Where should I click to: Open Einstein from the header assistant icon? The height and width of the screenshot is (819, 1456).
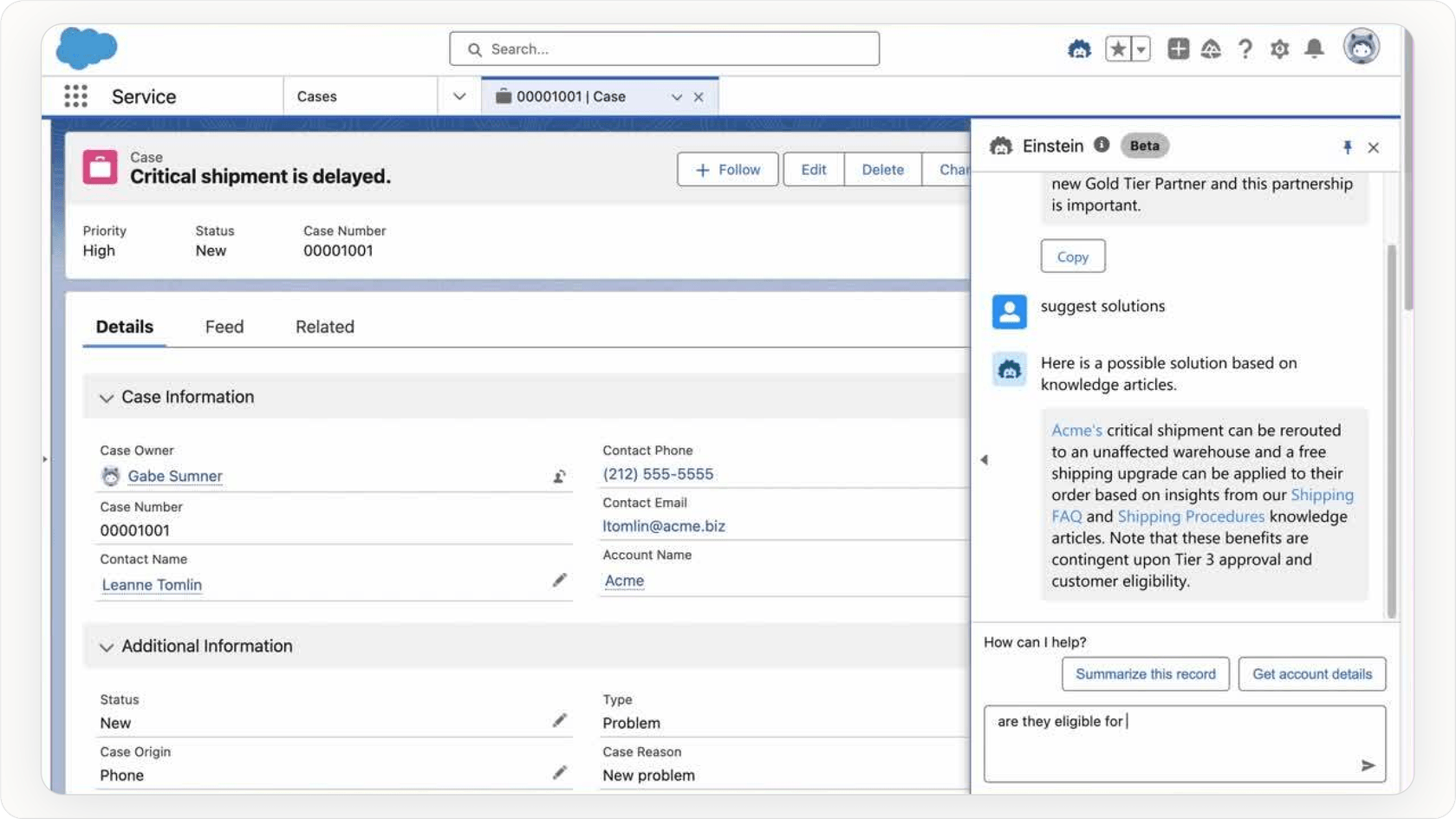click(x=1079, y=49)
